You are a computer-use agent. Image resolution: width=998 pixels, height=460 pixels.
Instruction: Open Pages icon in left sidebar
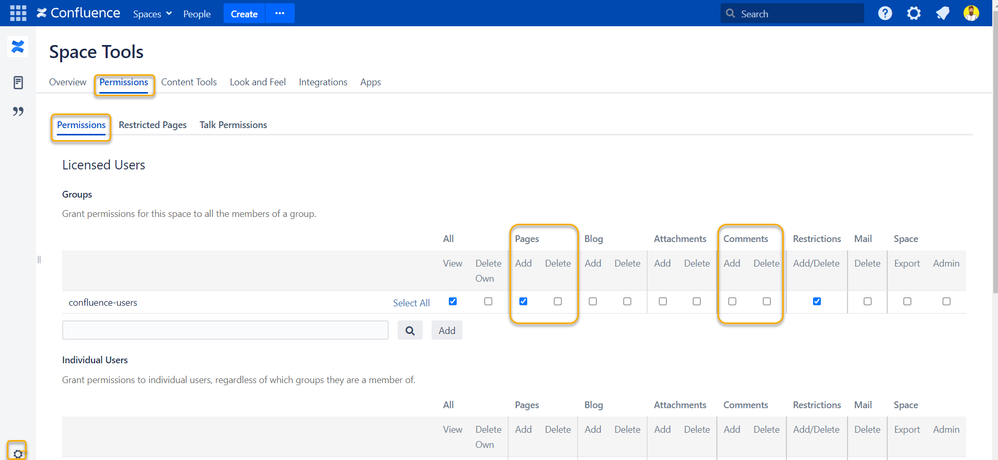[x=18, y=82]
